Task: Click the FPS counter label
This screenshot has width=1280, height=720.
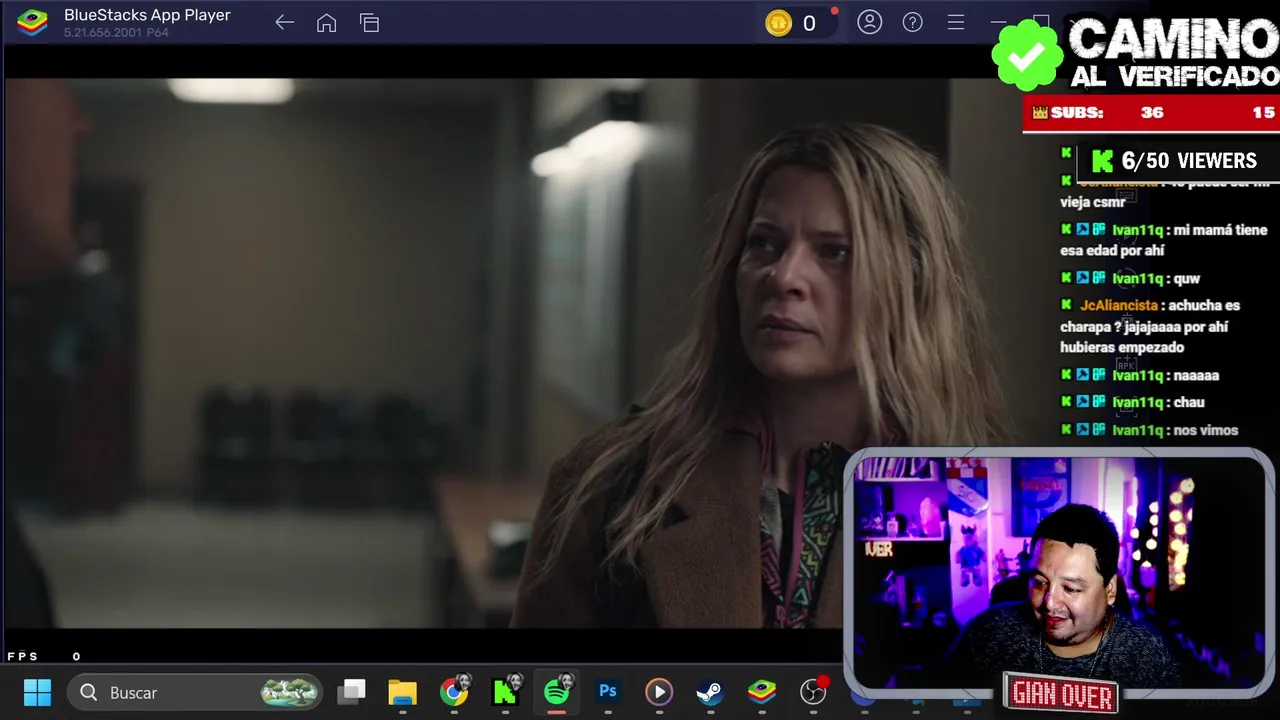Action: tap(23, 656)
